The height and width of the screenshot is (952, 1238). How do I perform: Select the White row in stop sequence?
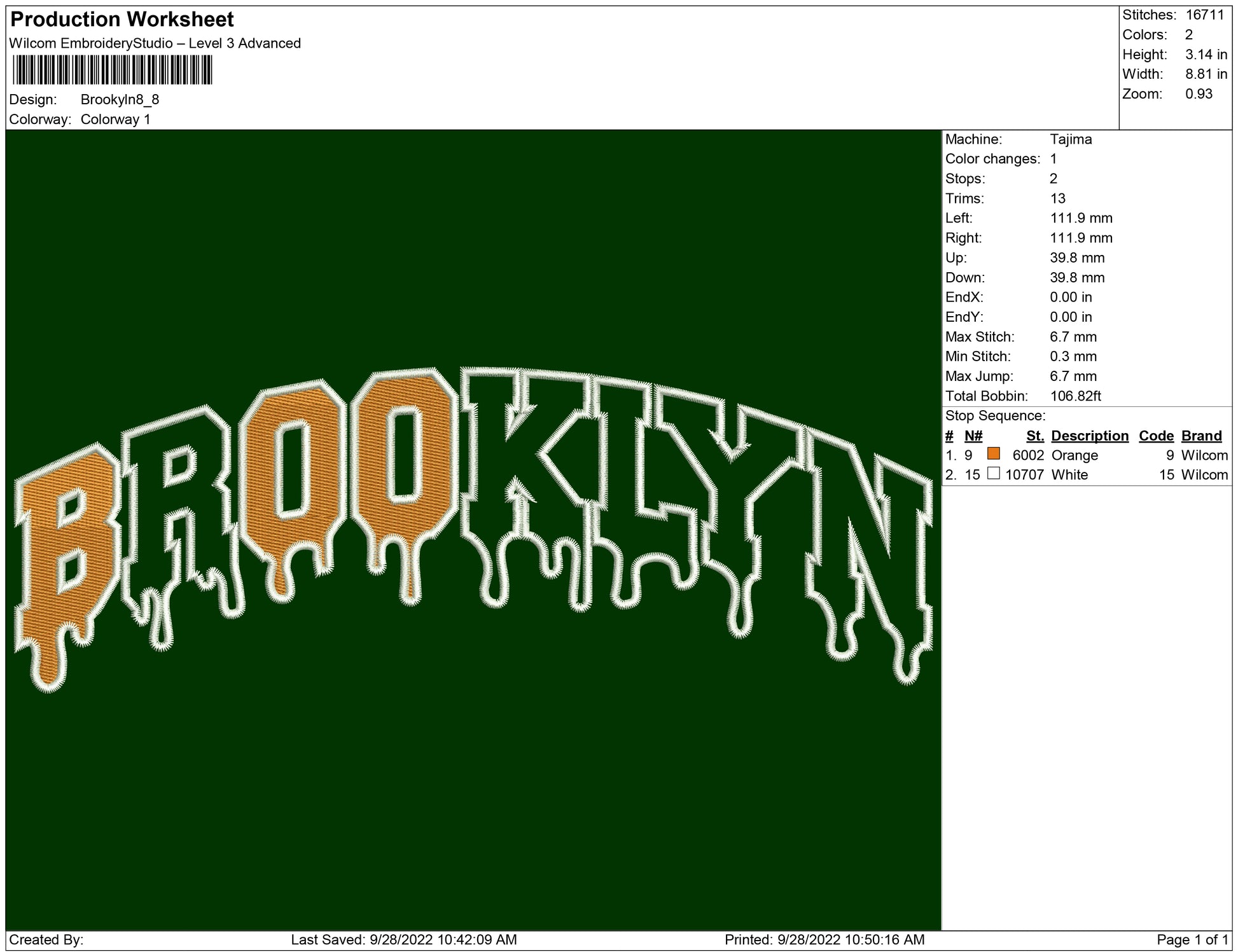1069,475
